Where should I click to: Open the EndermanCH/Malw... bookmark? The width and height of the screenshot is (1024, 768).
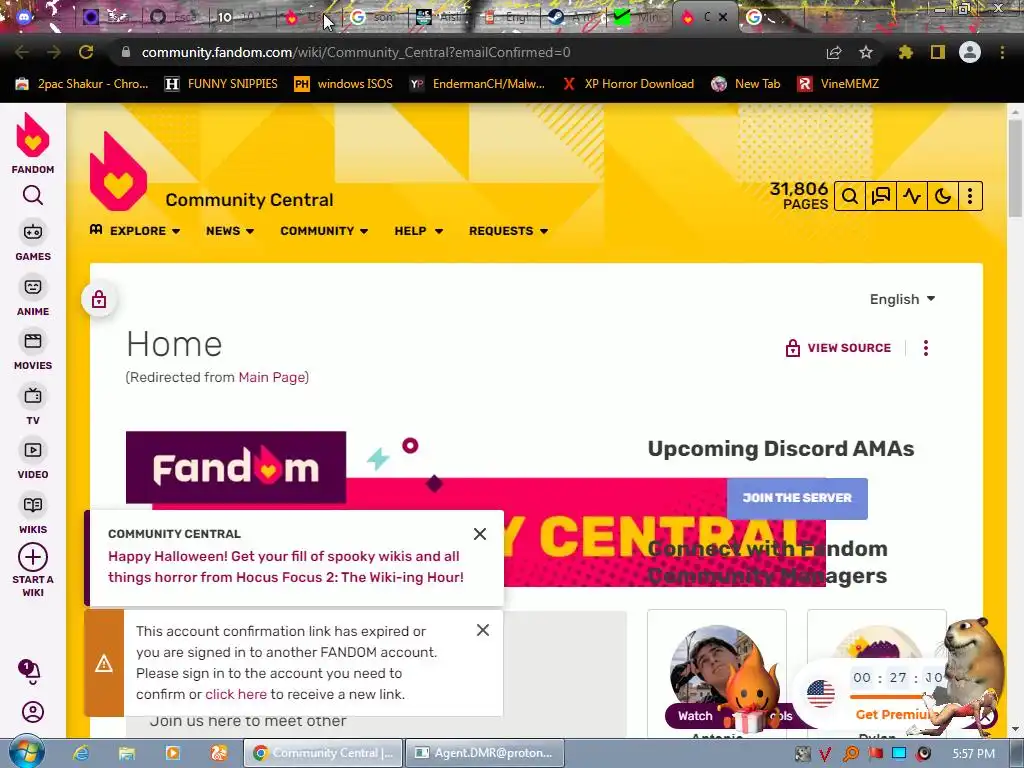(x=477, y=84)
